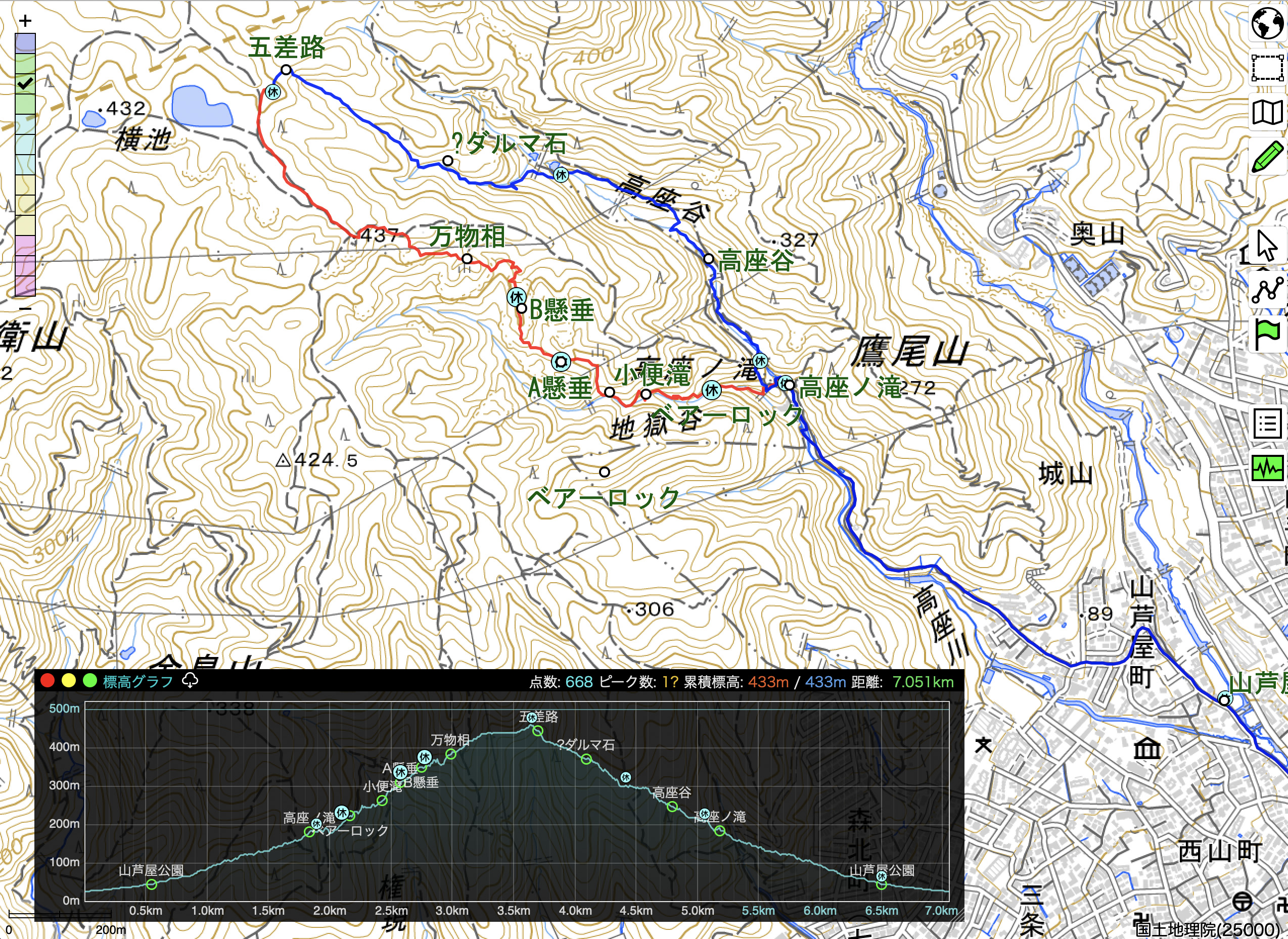Click the plus zoom-in button
This screenshot has height=939, width=1288.
25,21
